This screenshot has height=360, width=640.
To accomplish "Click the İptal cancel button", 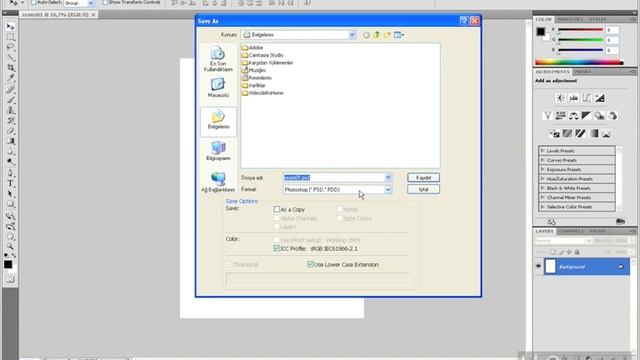I will [x=423, y=189].
